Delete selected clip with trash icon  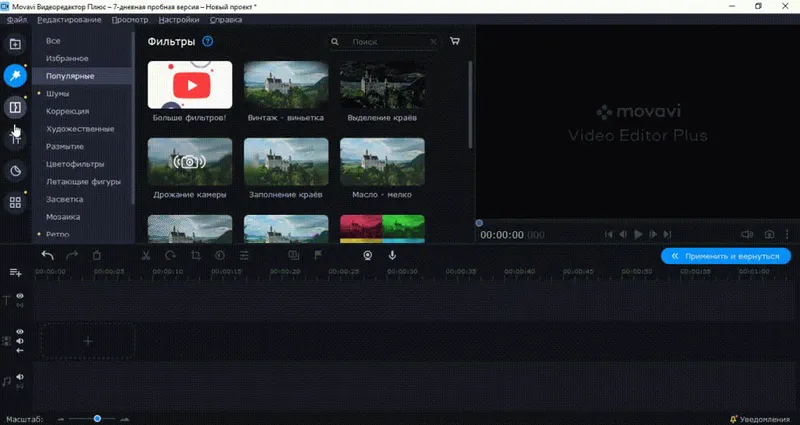click(97, 256)
